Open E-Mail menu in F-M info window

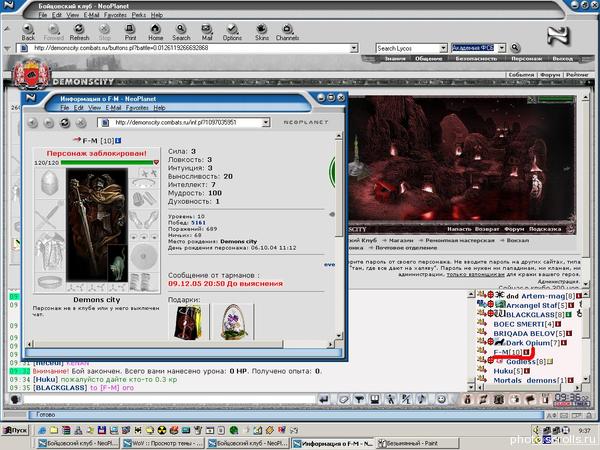click(x=113, y=108)
